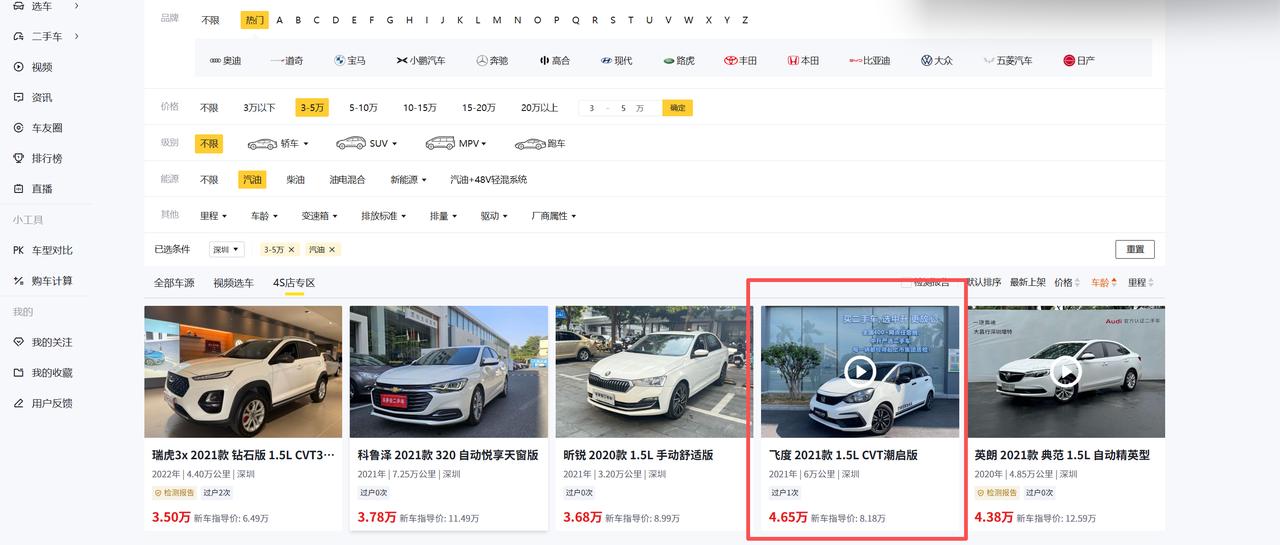
Task: Open the 里程 filter dropdown in 其他 row
Action: (213, 216)
